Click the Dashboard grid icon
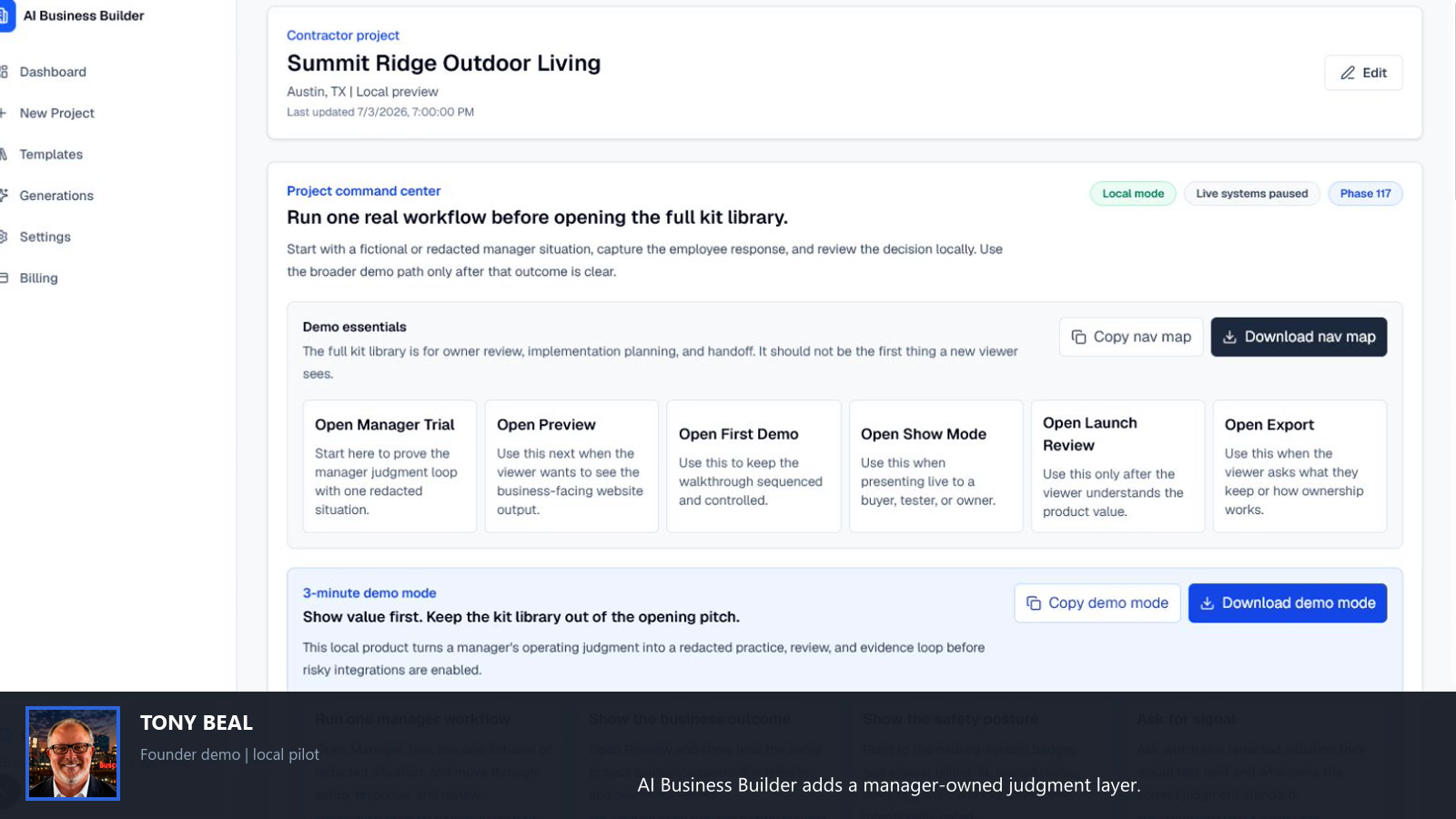This screenshot has width=1456, height=819. 4,72
